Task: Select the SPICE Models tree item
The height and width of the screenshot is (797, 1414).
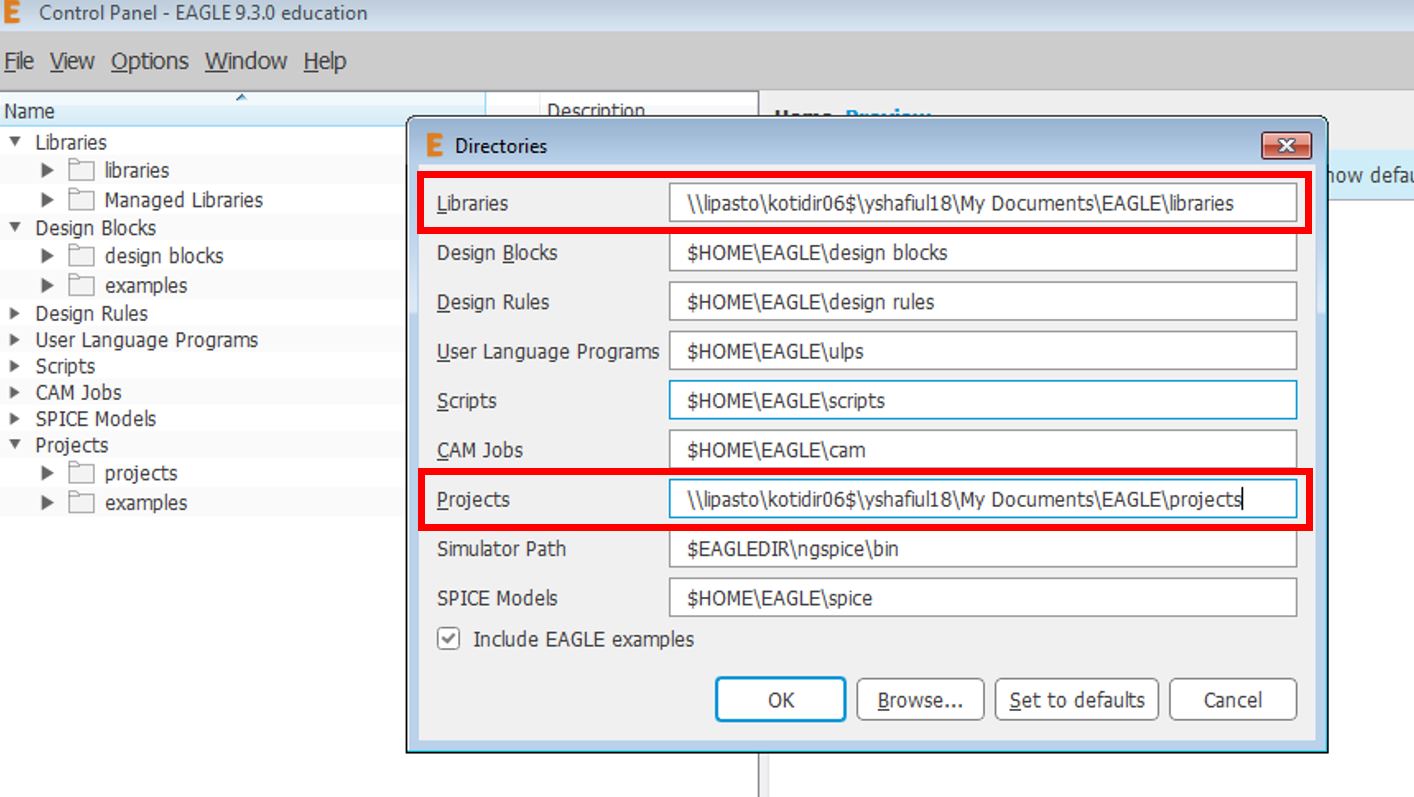Action: (95, 418)
